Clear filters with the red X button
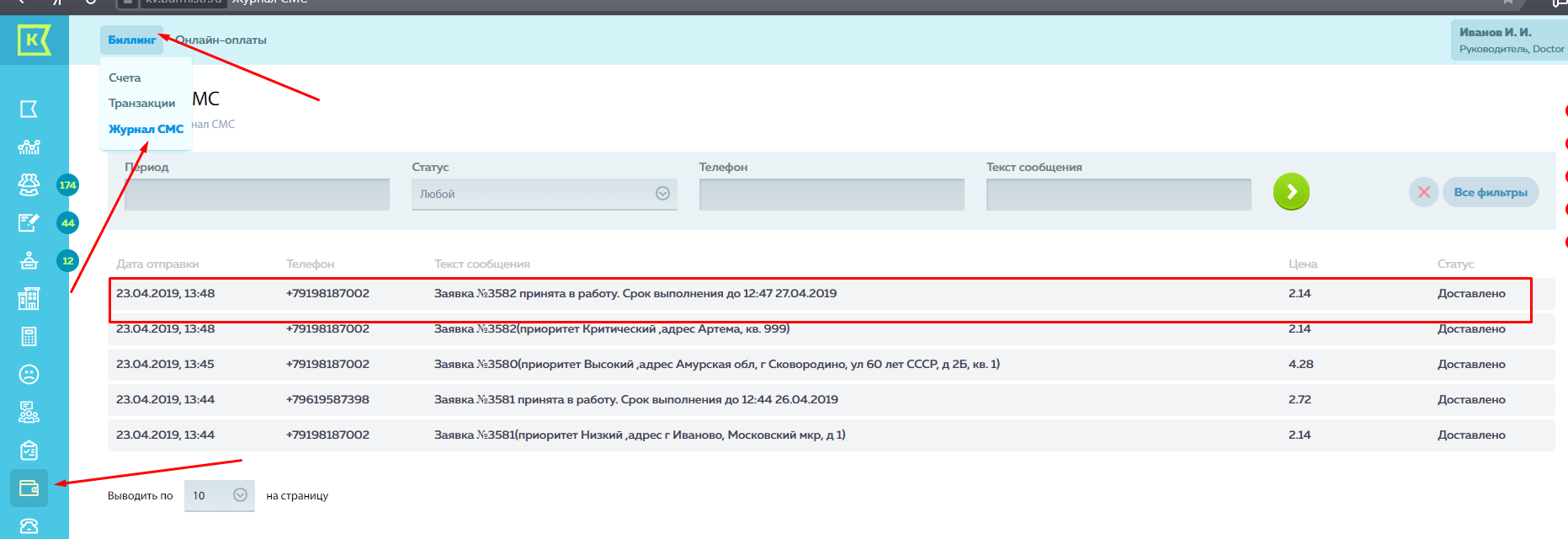The width and height of the screenshot is (1568, 539). tap(1423, 192)
